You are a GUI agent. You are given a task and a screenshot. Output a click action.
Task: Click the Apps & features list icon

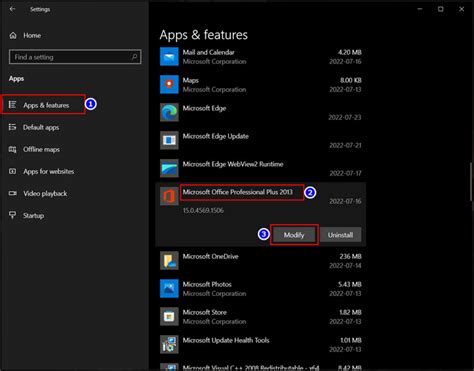click(x=12, y=105)
